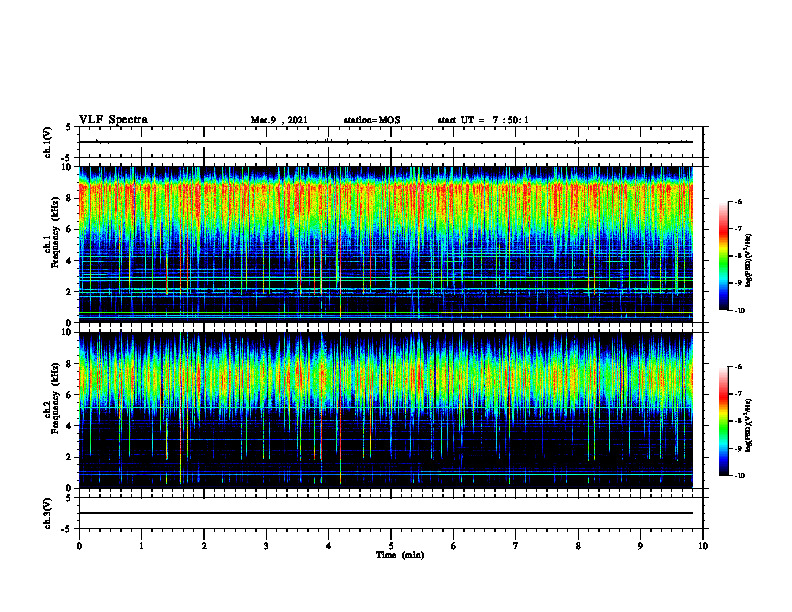Viewport: 792px width, 612px height.
Task: Click the ch.3 voltage waveform trace
Action: pos(385,513)
